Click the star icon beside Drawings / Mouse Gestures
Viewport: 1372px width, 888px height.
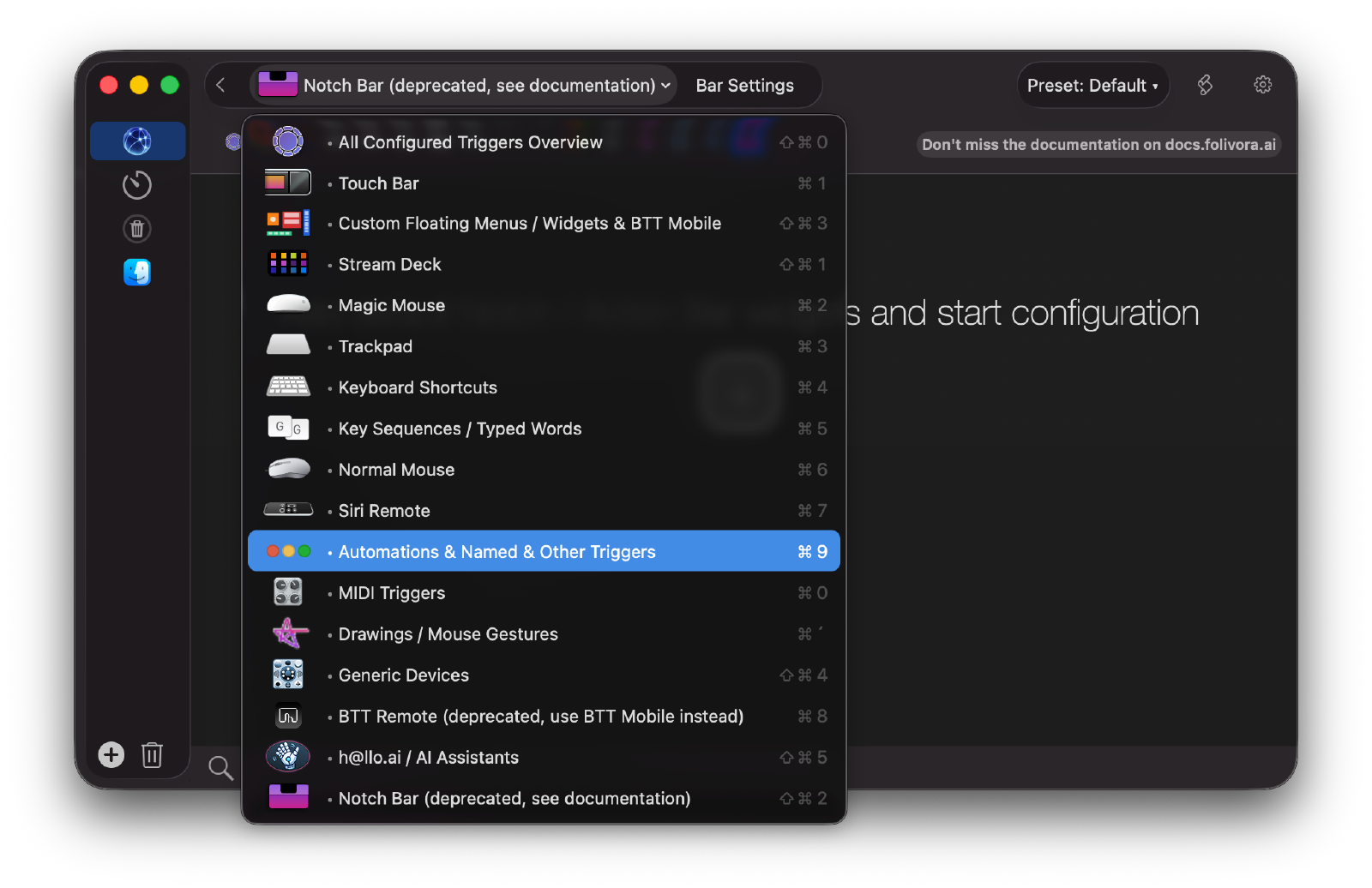288,633
